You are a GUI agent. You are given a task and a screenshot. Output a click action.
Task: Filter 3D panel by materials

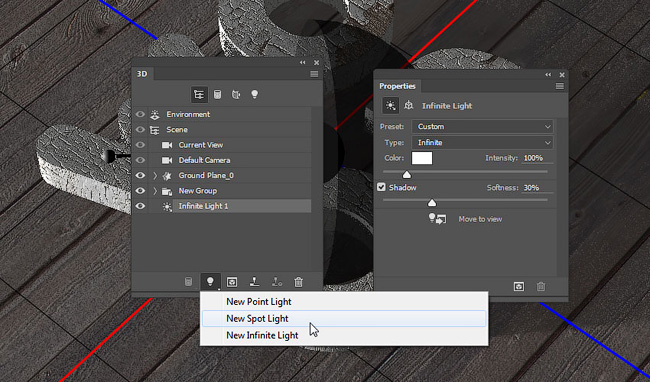[236, 94]
